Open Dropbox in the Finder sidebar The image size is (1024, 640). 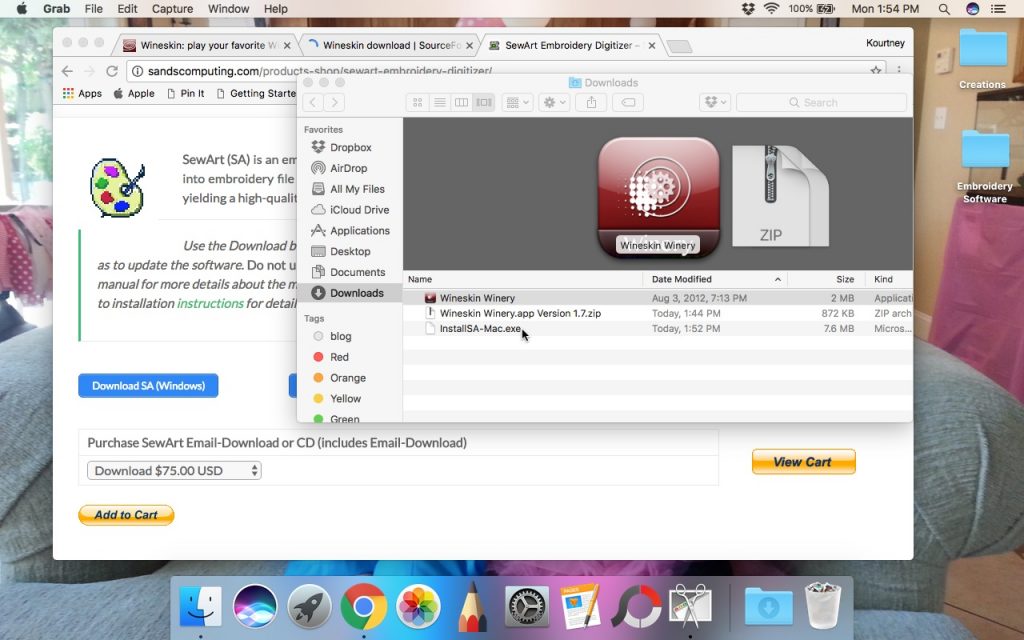pyautogui.click(x=350, y=148)
